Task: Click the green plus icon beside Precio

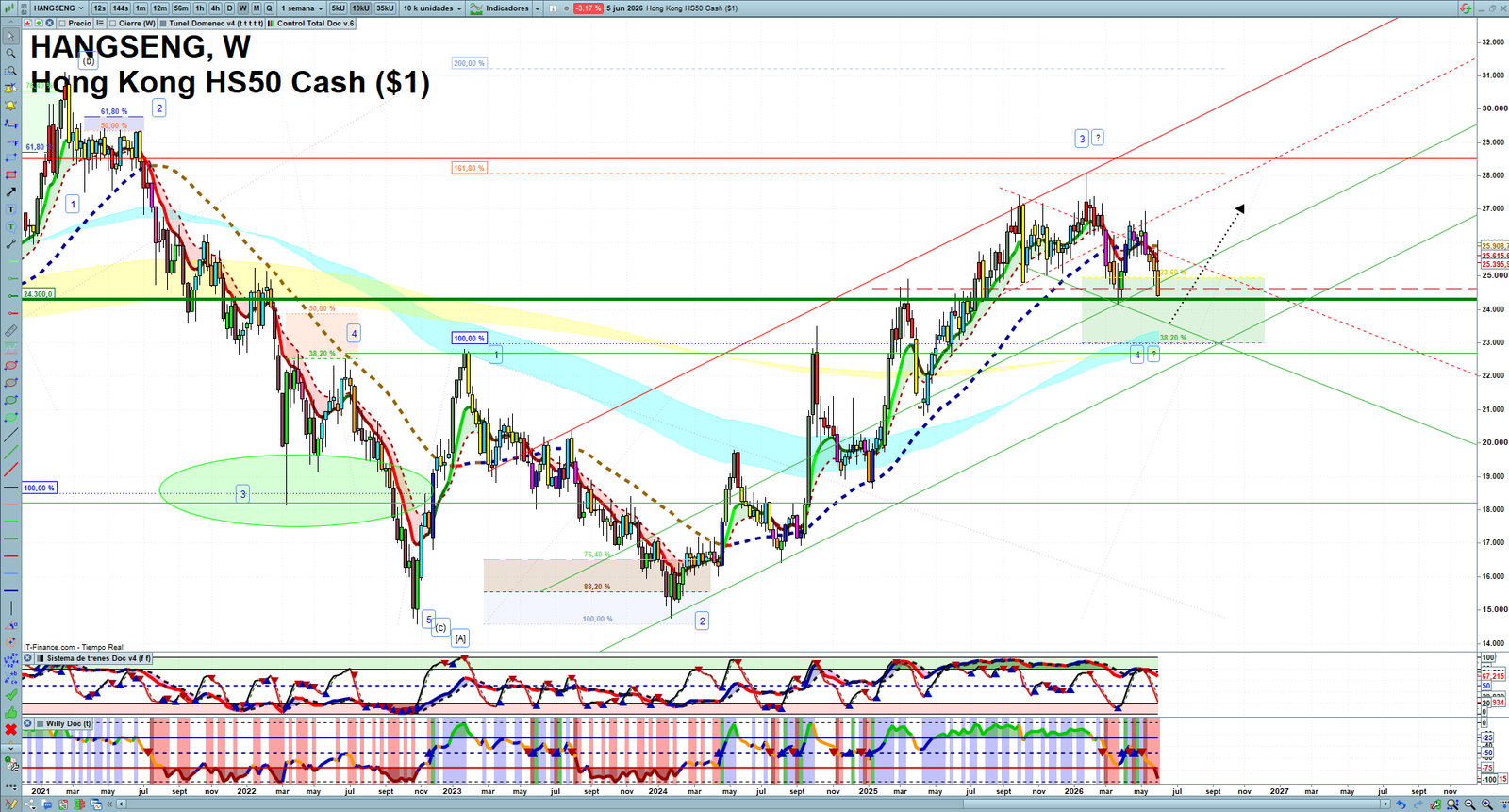Action: (x=39, y=23)
